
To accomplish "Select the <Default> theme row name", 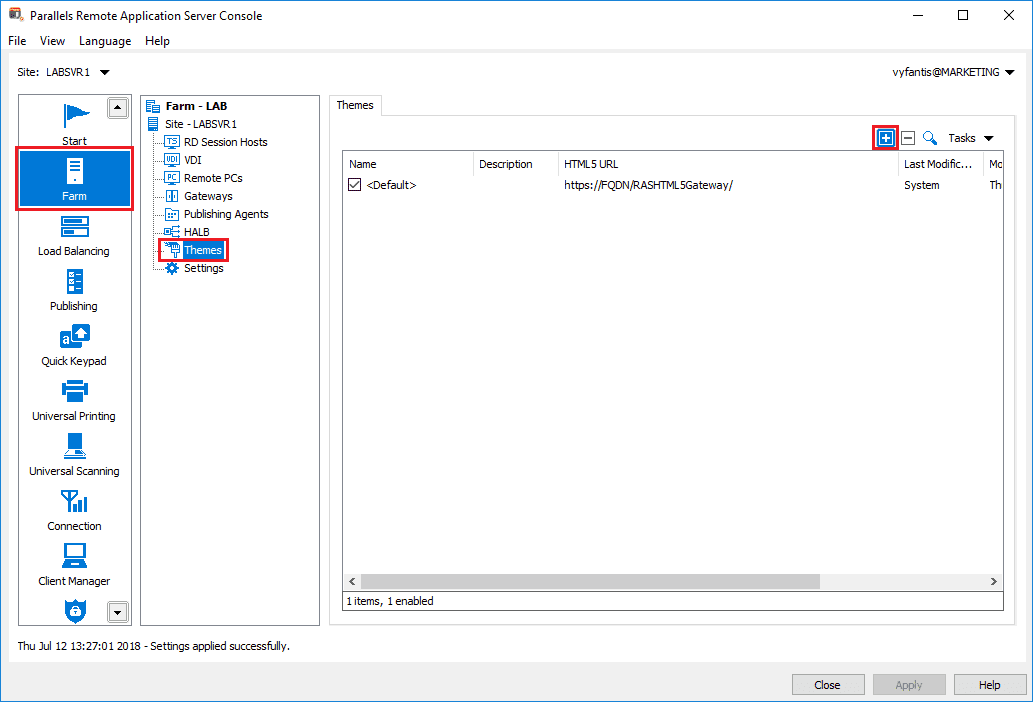I will [x=391, y=185].
